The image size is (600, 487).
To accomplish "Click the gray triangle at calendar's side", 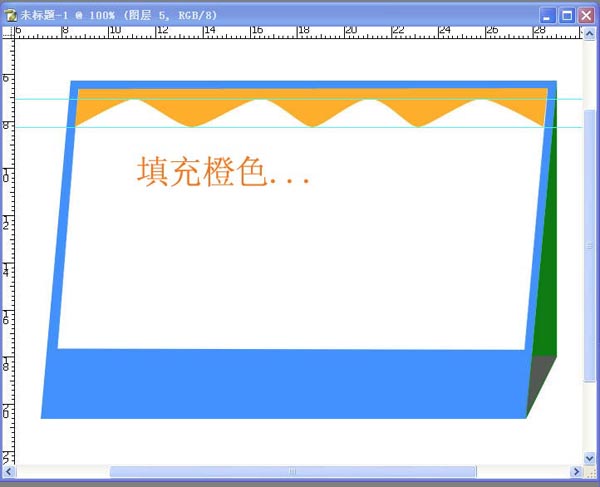I will point(540,385).
